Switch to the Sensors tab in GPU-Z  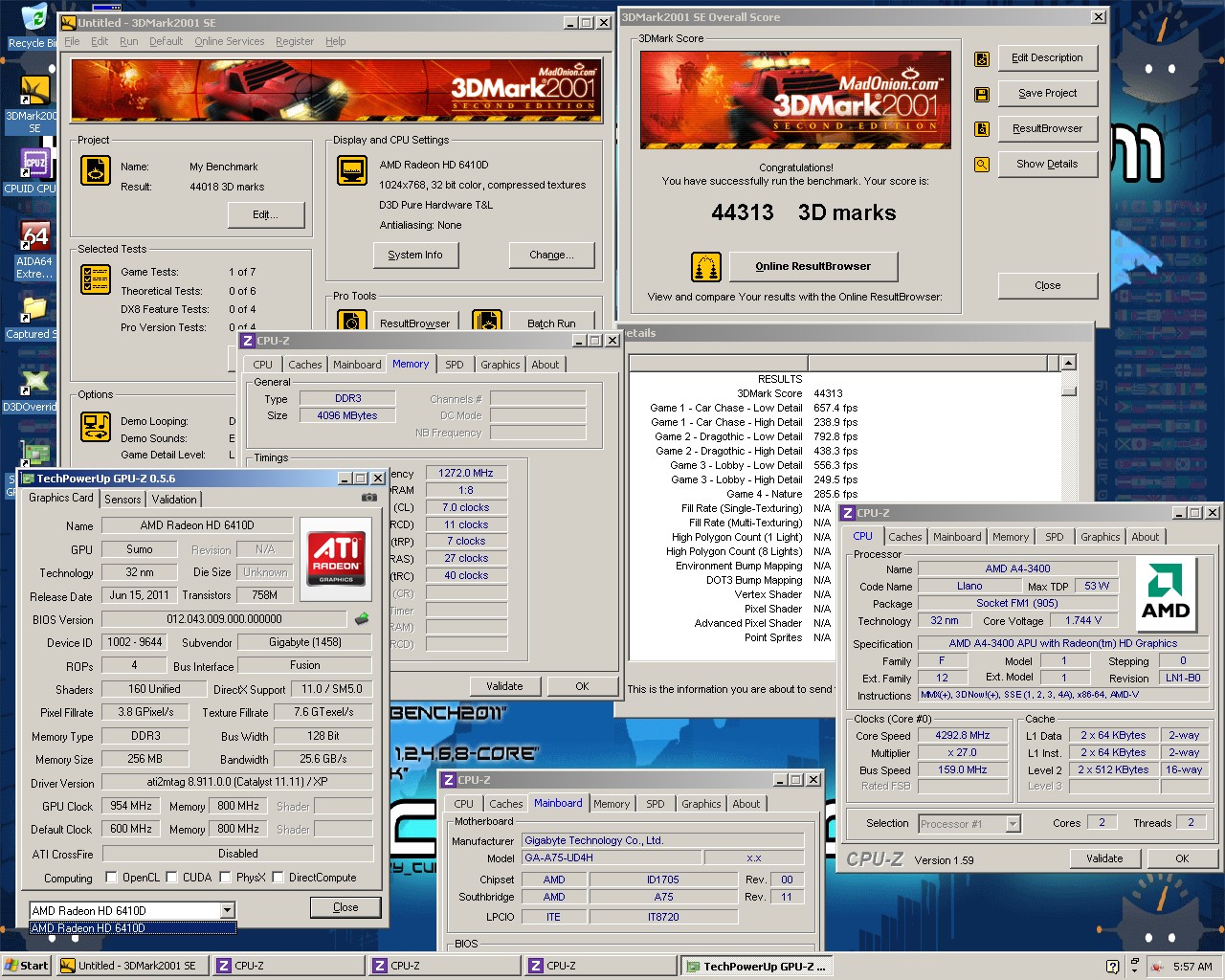tap(122, 499)
